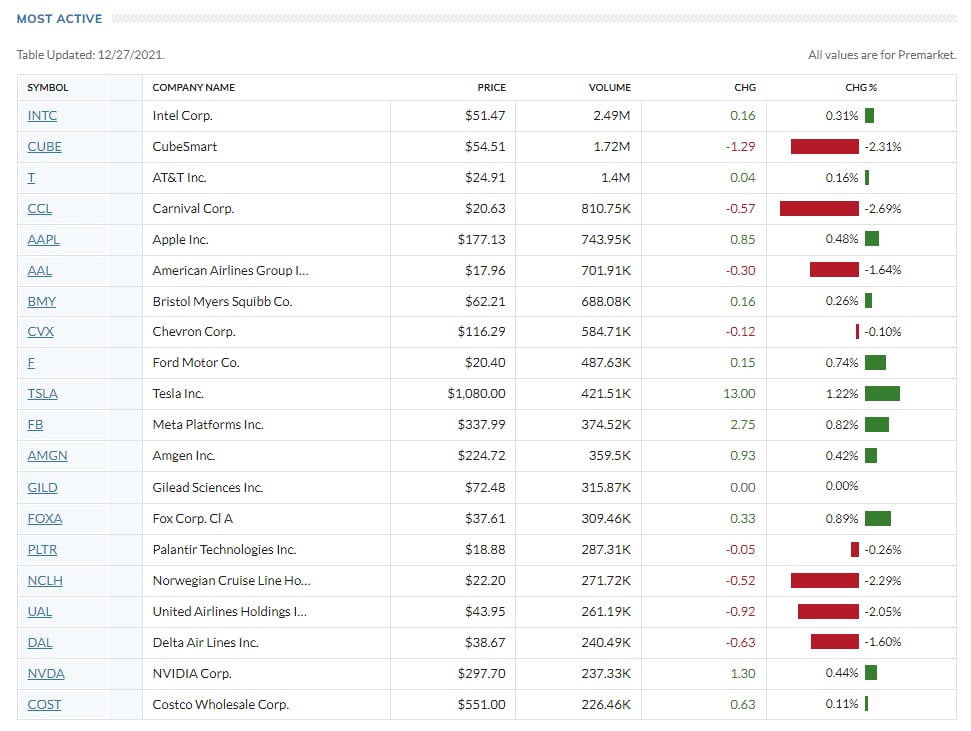Select the Carnival Corp. red change bar
This screenshot has height=731, width=971.
819,209
